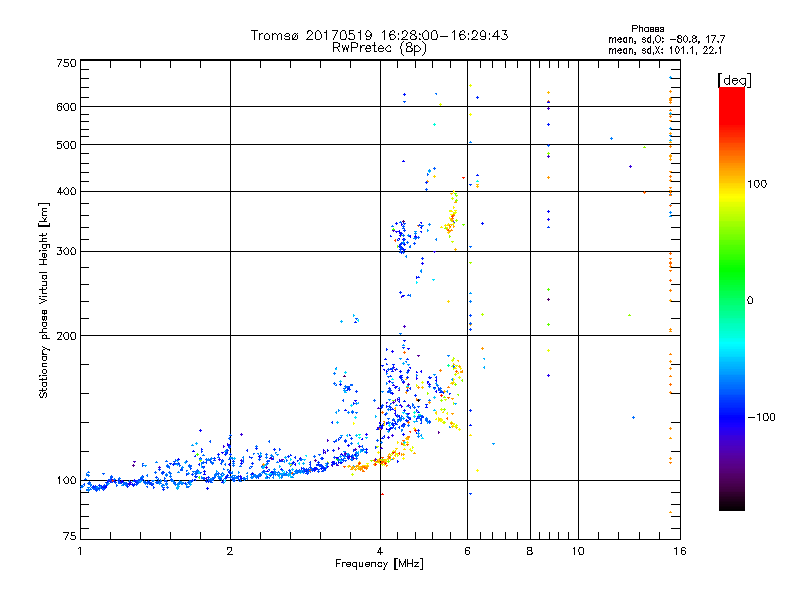Screen dimensions: 800x600
Task: Click the colorbar label '-100'
Action: coord(761,417)
